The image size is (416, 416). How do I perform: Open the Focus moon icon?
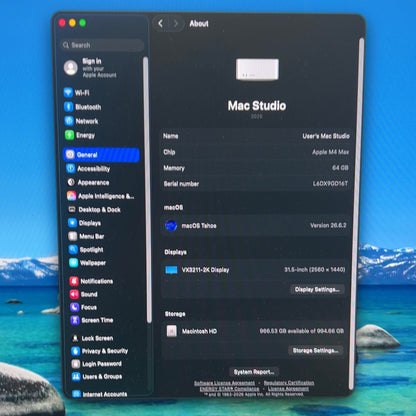point(74,307)
